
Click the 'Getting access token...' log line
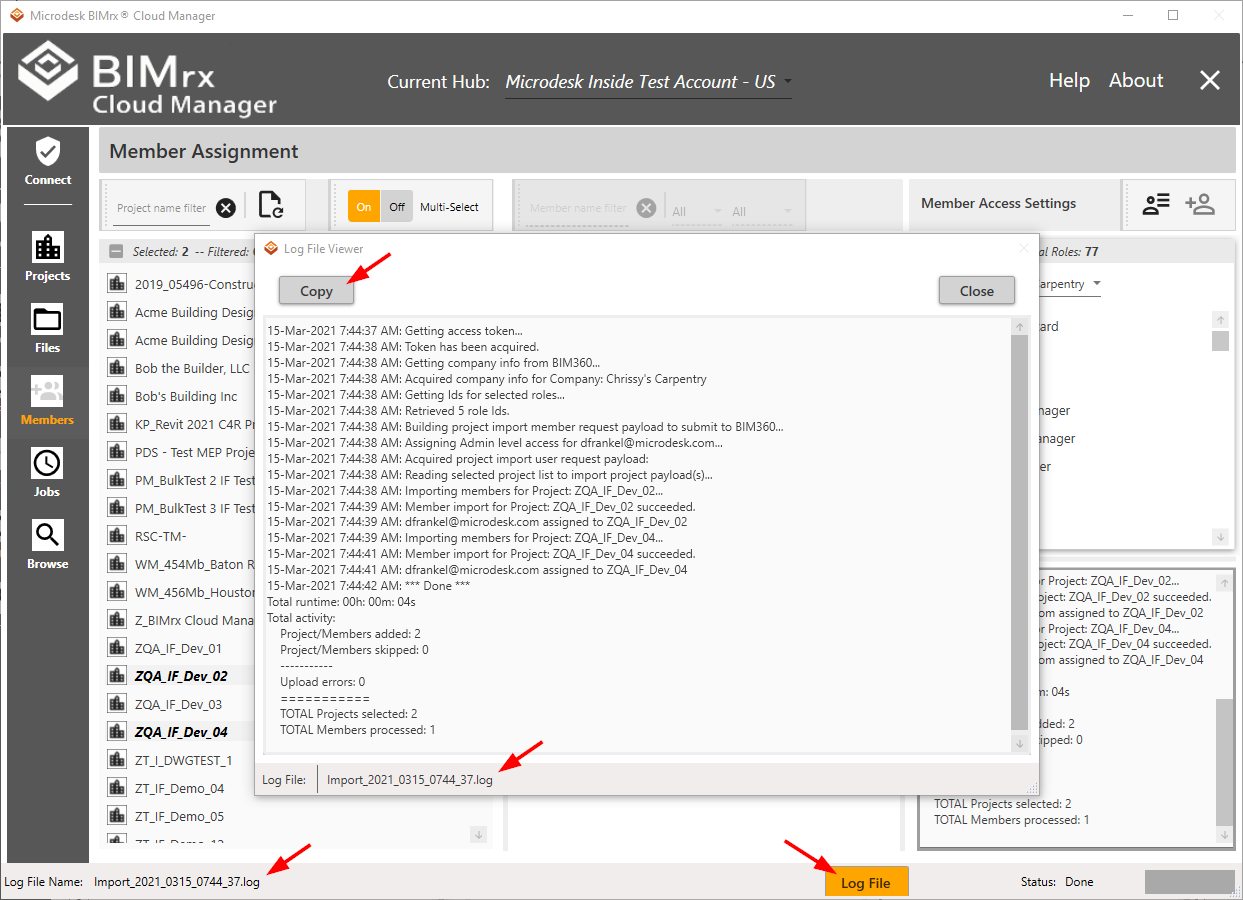click(x=394, y=331)
